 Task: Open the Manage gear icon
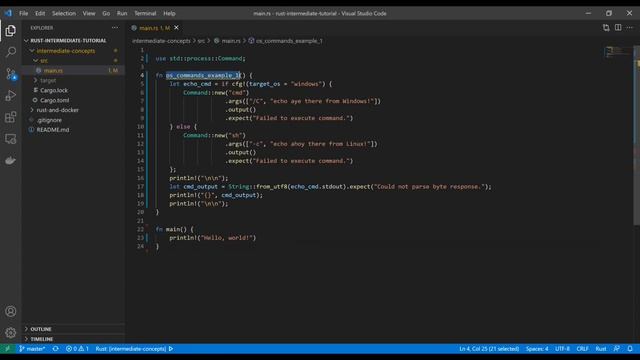(x=11, y=333)
